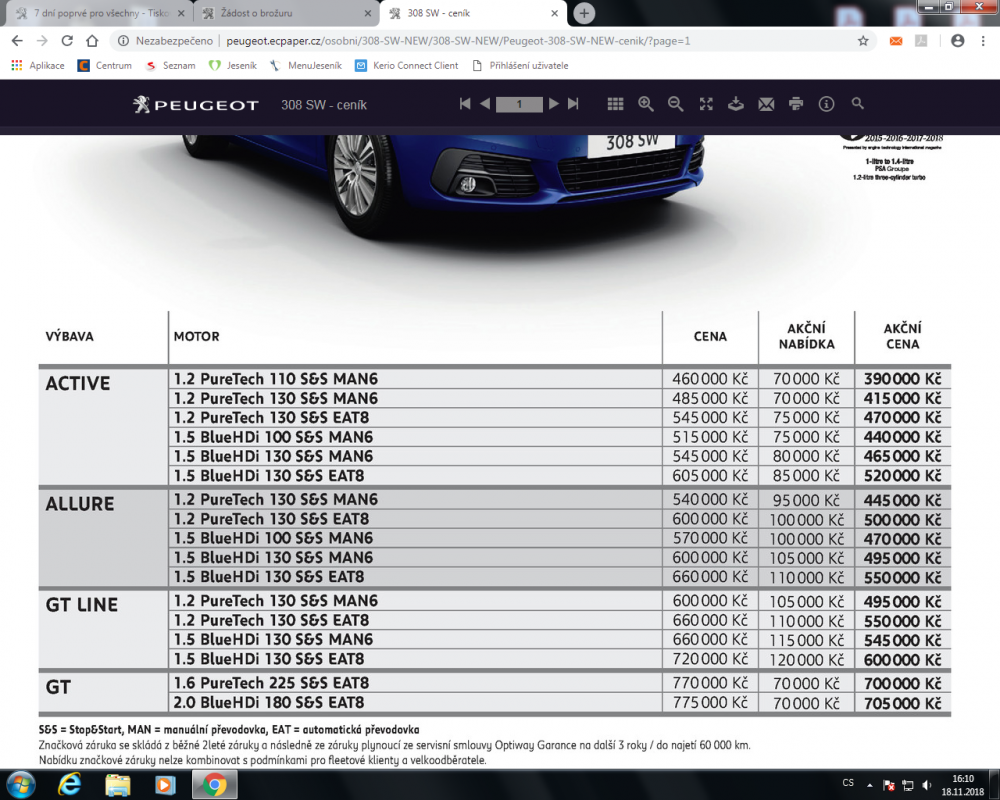Switch viewer to fullscreen mode
Image resolution: width=1000 pixels, height=800 pixels.
(x=706, y=104)
